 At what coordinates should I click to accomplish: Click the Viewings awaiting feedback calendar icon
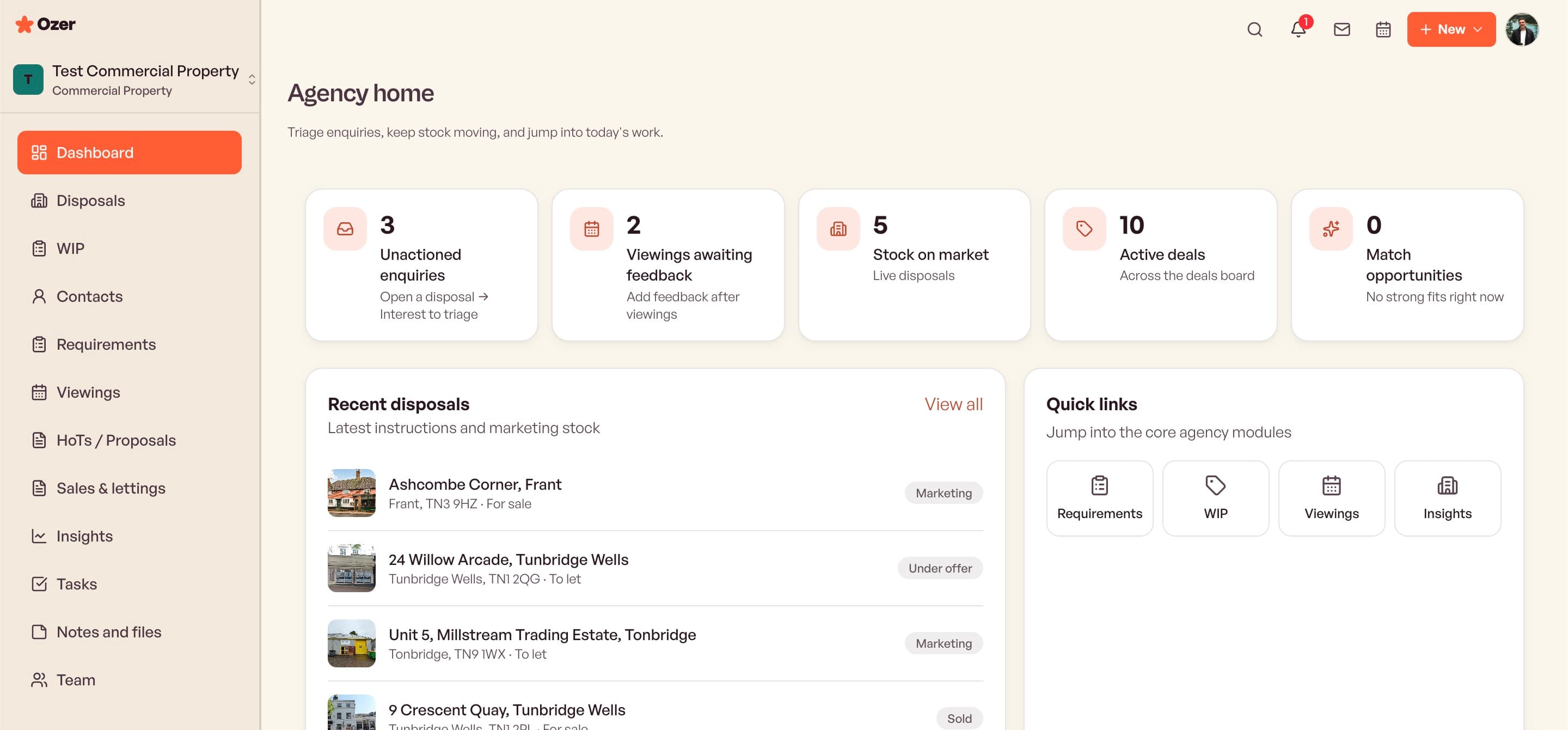[592, 229]
